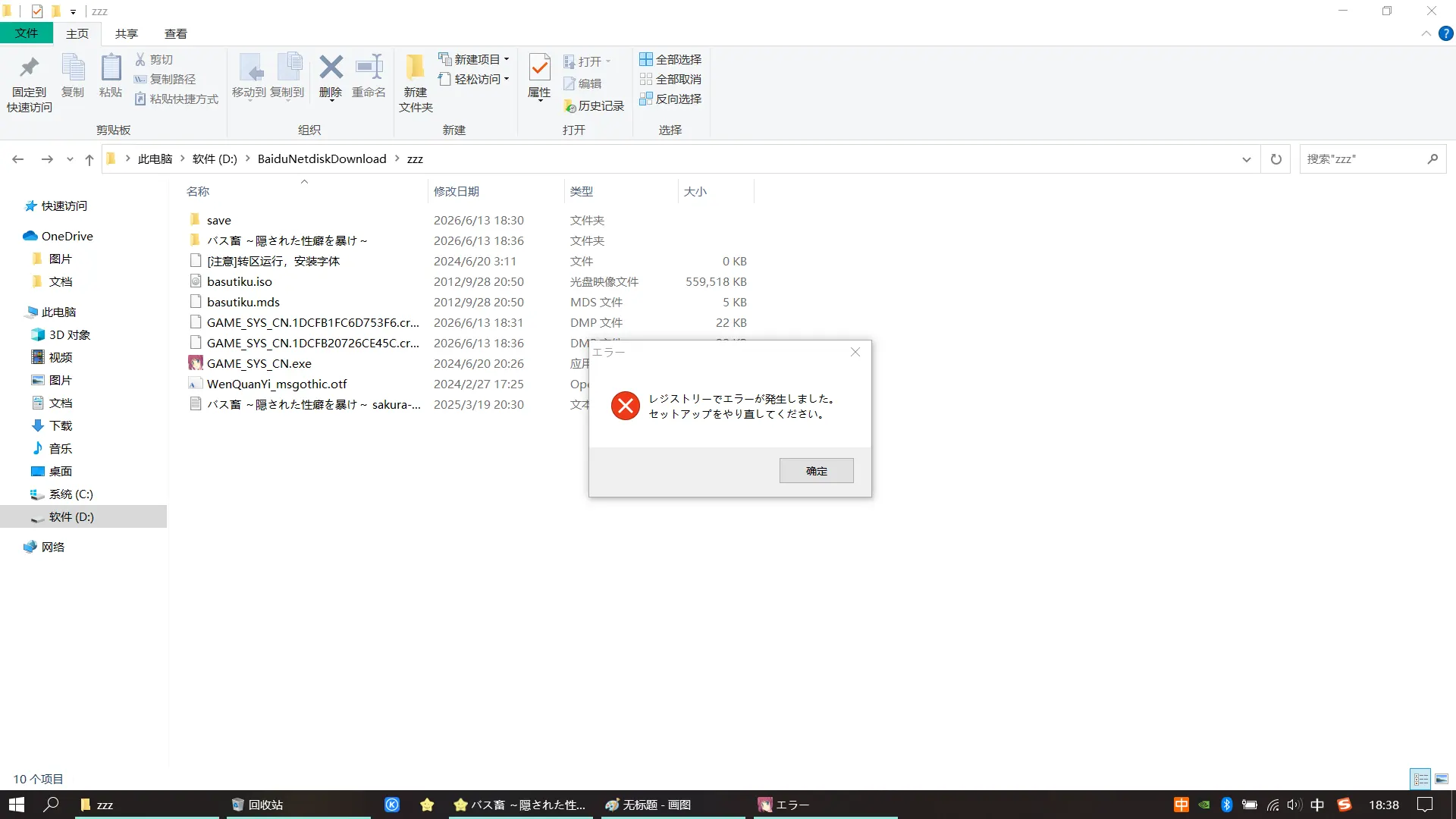
Task: Click the 确定 button in error dialog
Action: tap(816, 470)
